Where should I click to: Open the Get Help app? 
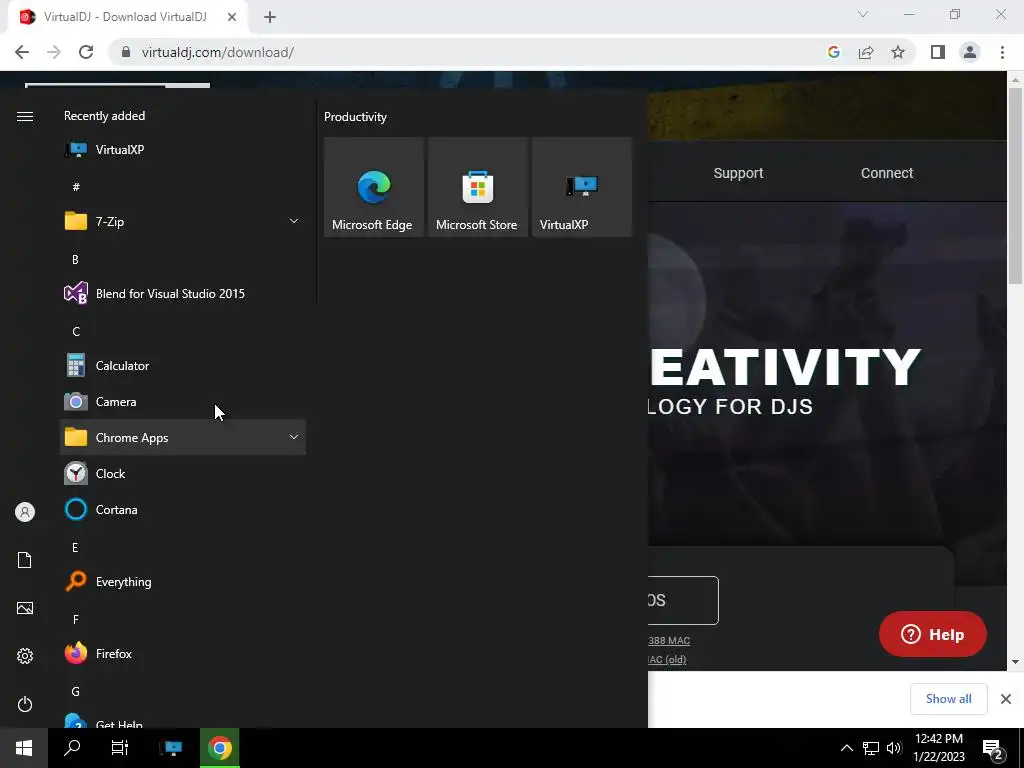[x=183, y=720]
